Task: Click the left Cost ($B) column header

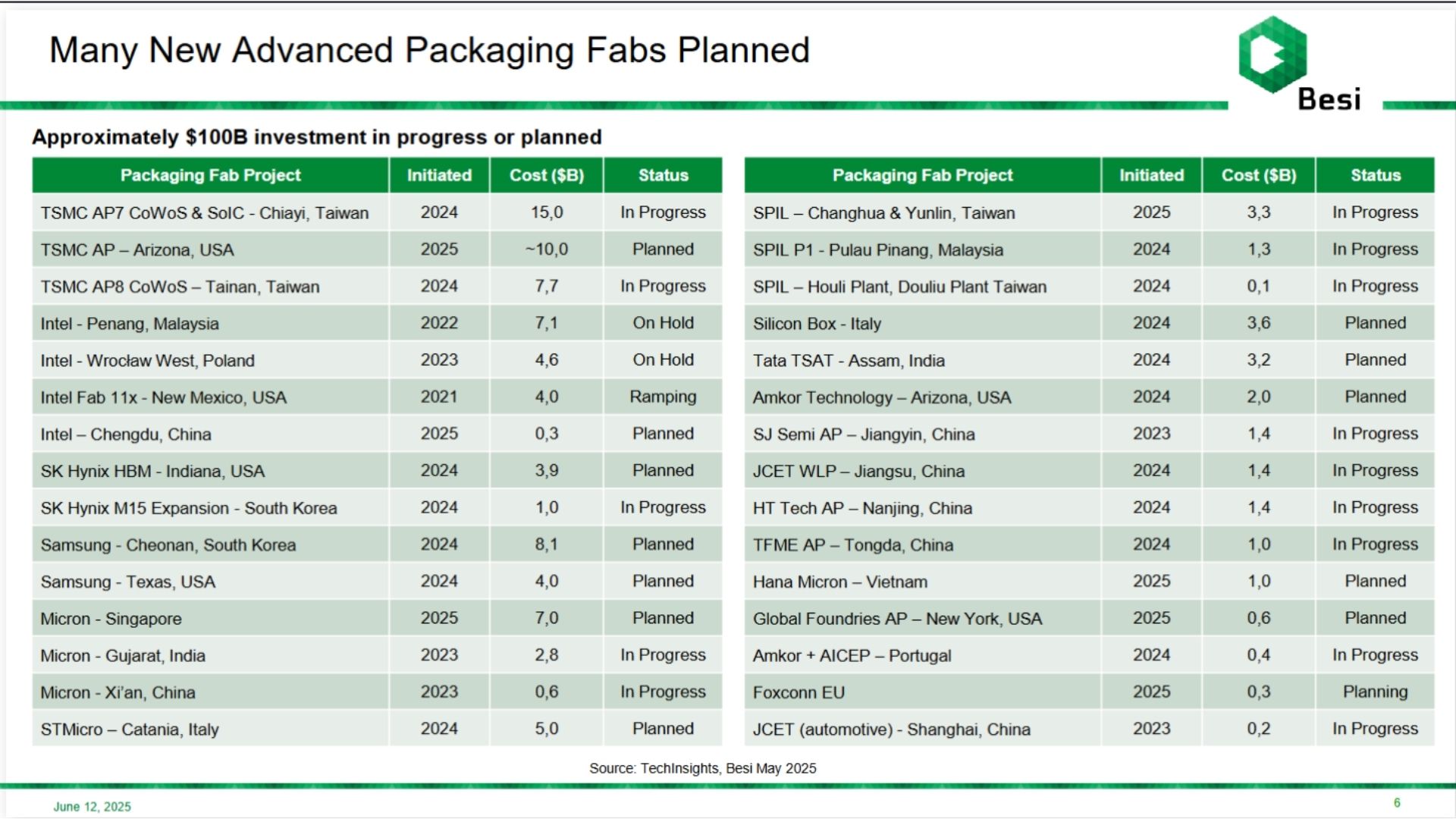Action: click(x=547, y=175)
